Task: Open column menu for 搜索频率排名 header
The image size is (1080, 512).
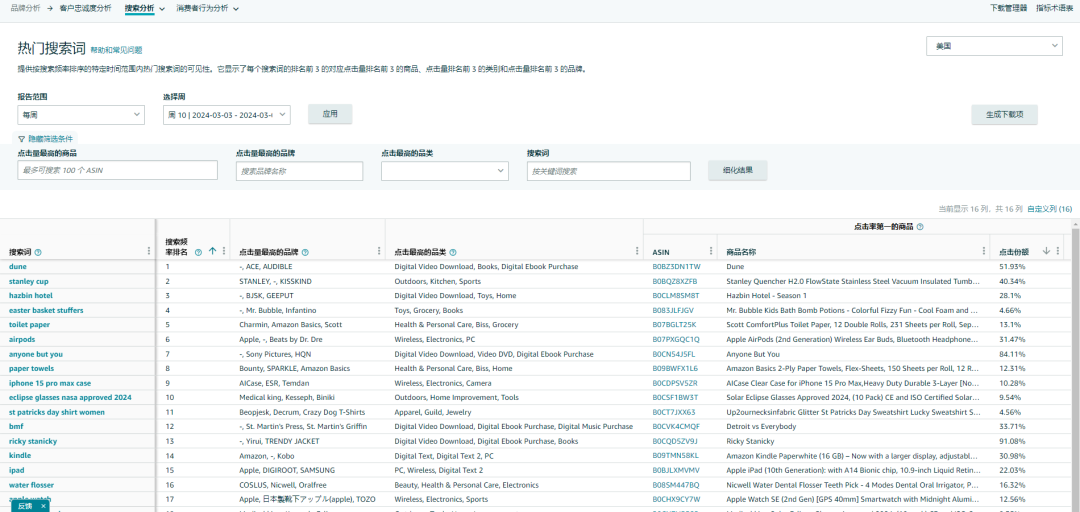Action: pyautogui.click(x=223, y=252)
